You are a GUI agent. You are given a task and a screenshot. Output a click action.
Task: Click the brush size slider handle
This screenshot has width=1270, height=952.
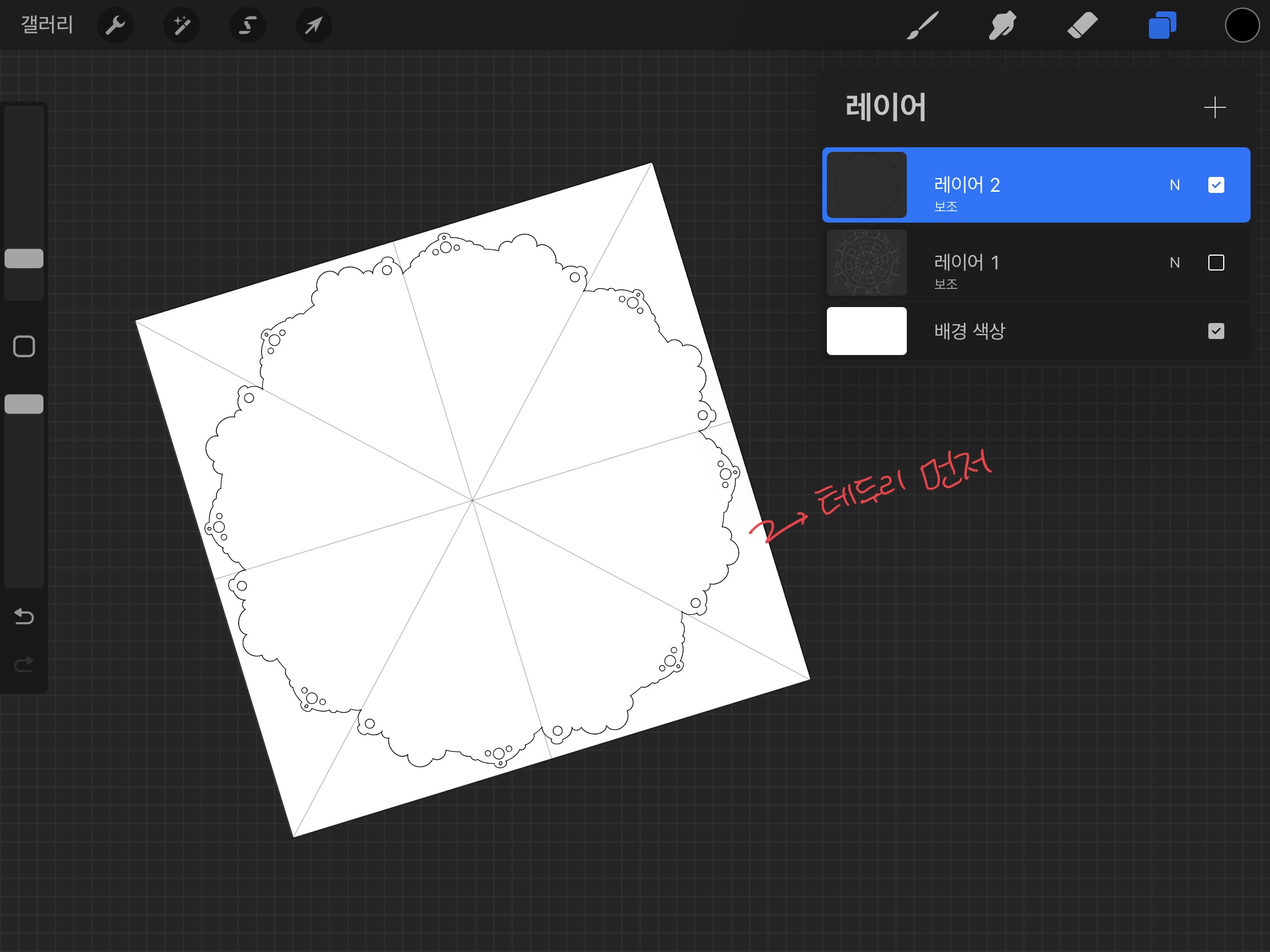24,258
